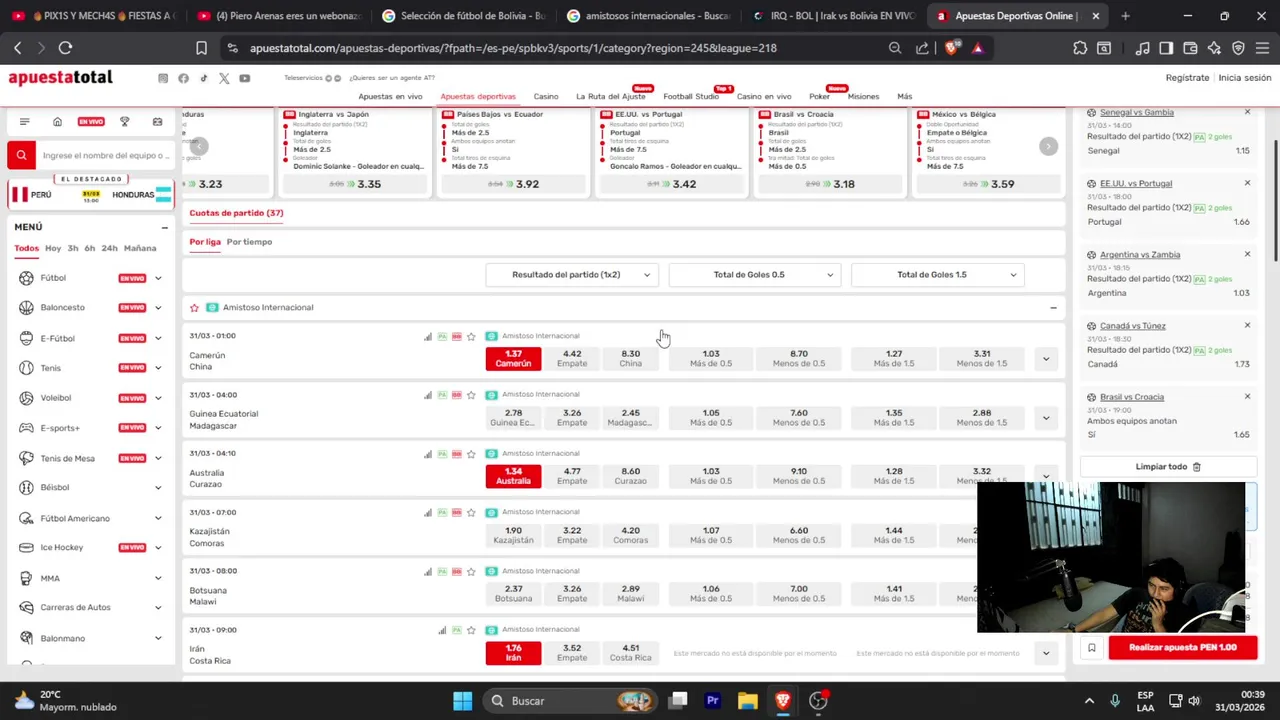Open the TikTok social icon
Viewport: 1280px width, 720px height.
(x=204, y=78)
